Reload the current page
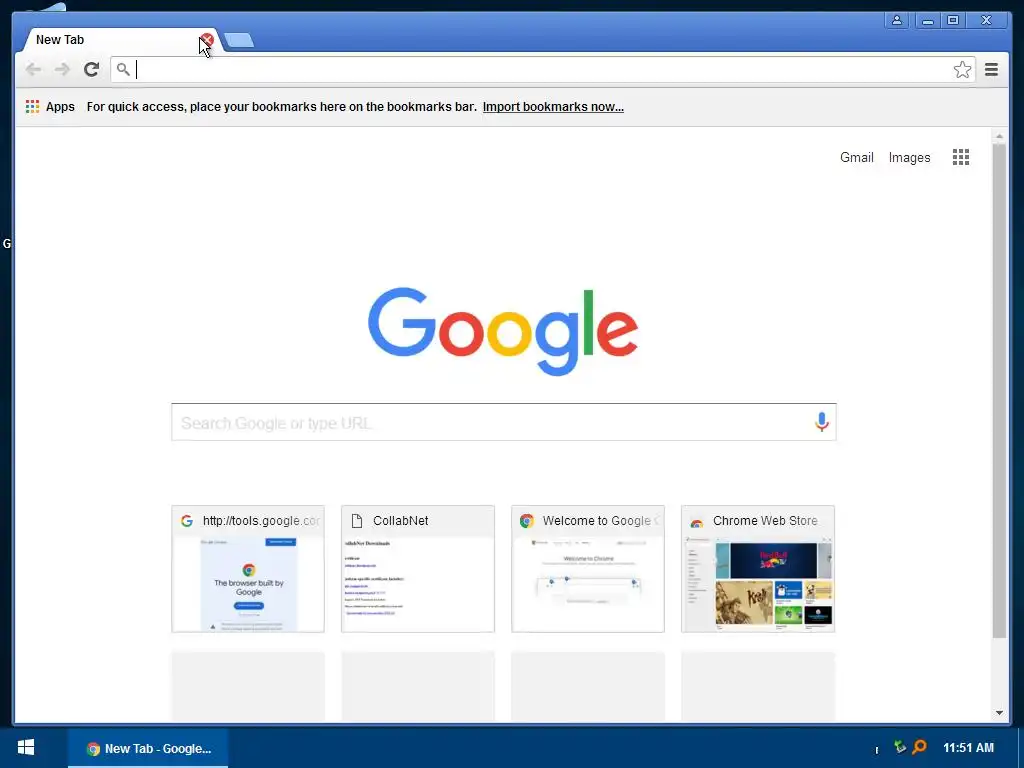 point(91,69)
